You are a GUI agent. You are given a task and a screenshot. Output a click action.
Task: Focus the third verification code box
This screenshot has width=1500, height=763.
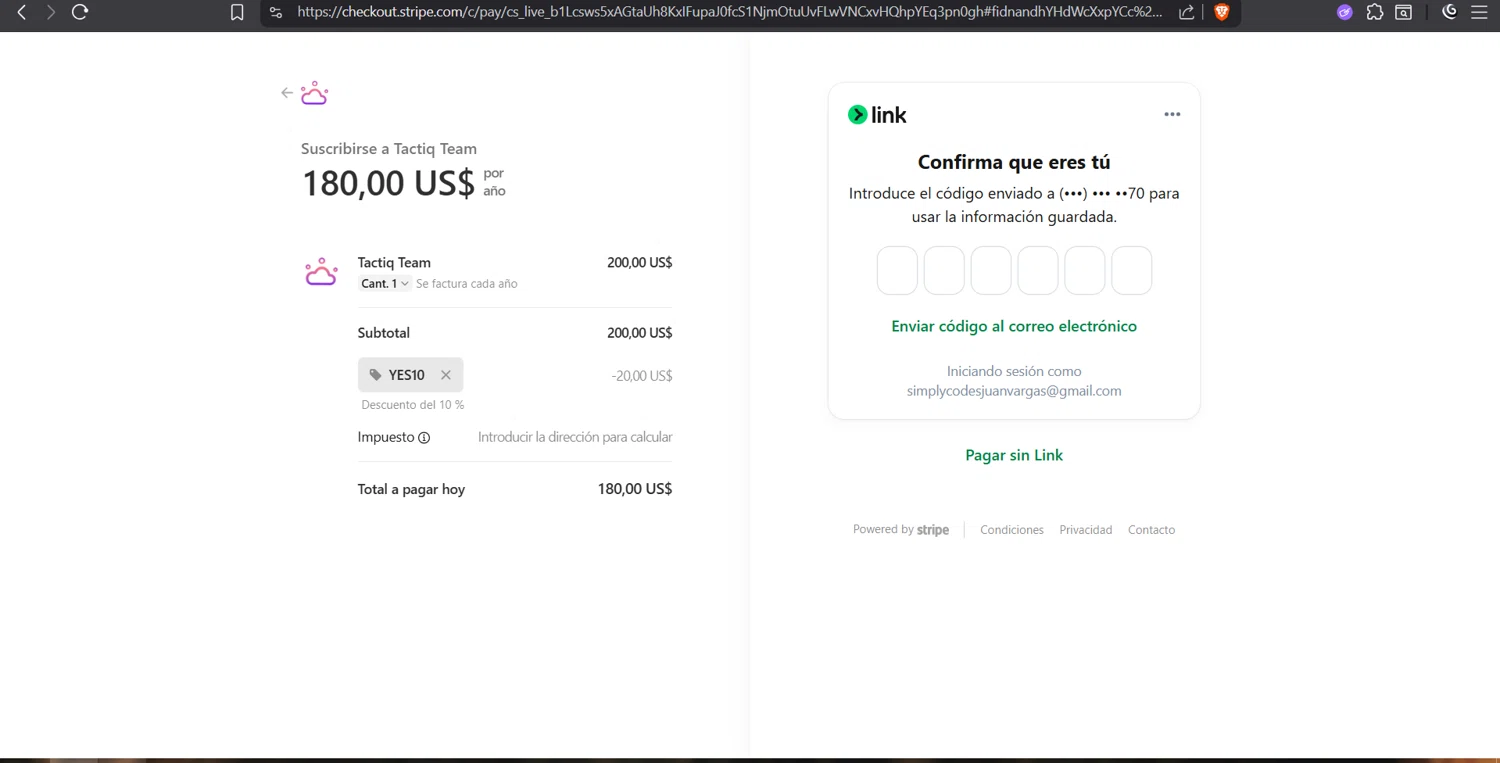tap(991, 271)
